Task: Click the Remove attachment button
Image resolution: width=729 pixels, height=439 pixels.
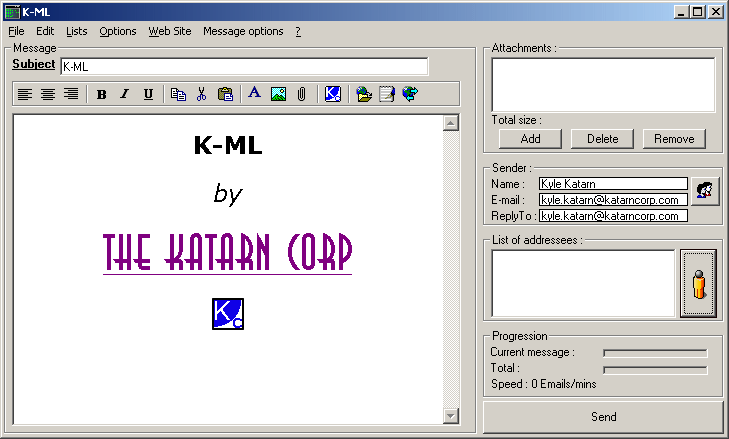Action: tap(674, 139)
